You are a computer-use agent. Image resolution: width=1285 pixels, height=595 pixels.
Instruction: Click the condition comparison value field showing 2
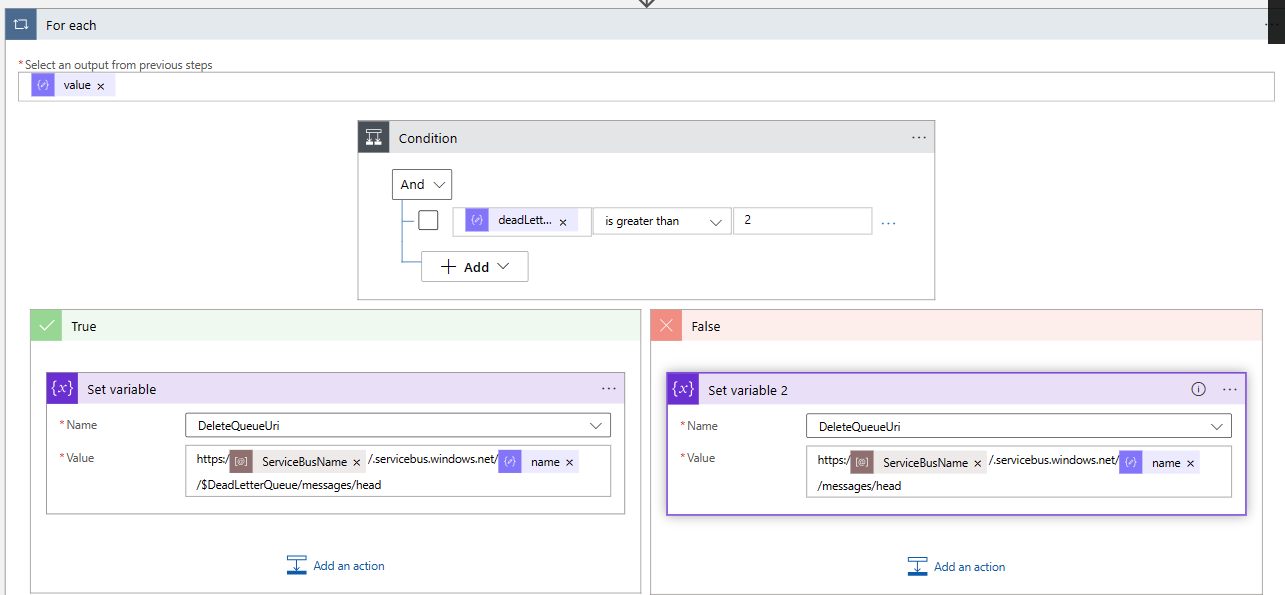point(802,220)
